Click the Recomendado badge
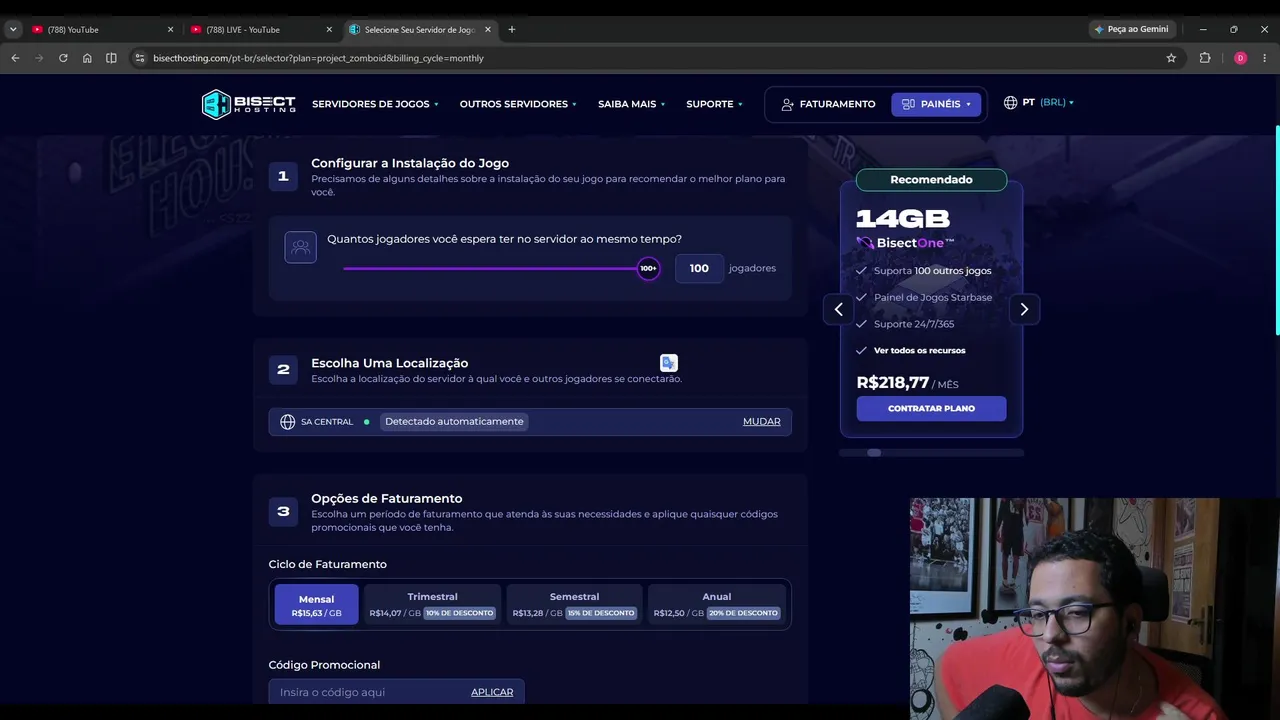Screen dimensions: 1280x720 point(931,180)
